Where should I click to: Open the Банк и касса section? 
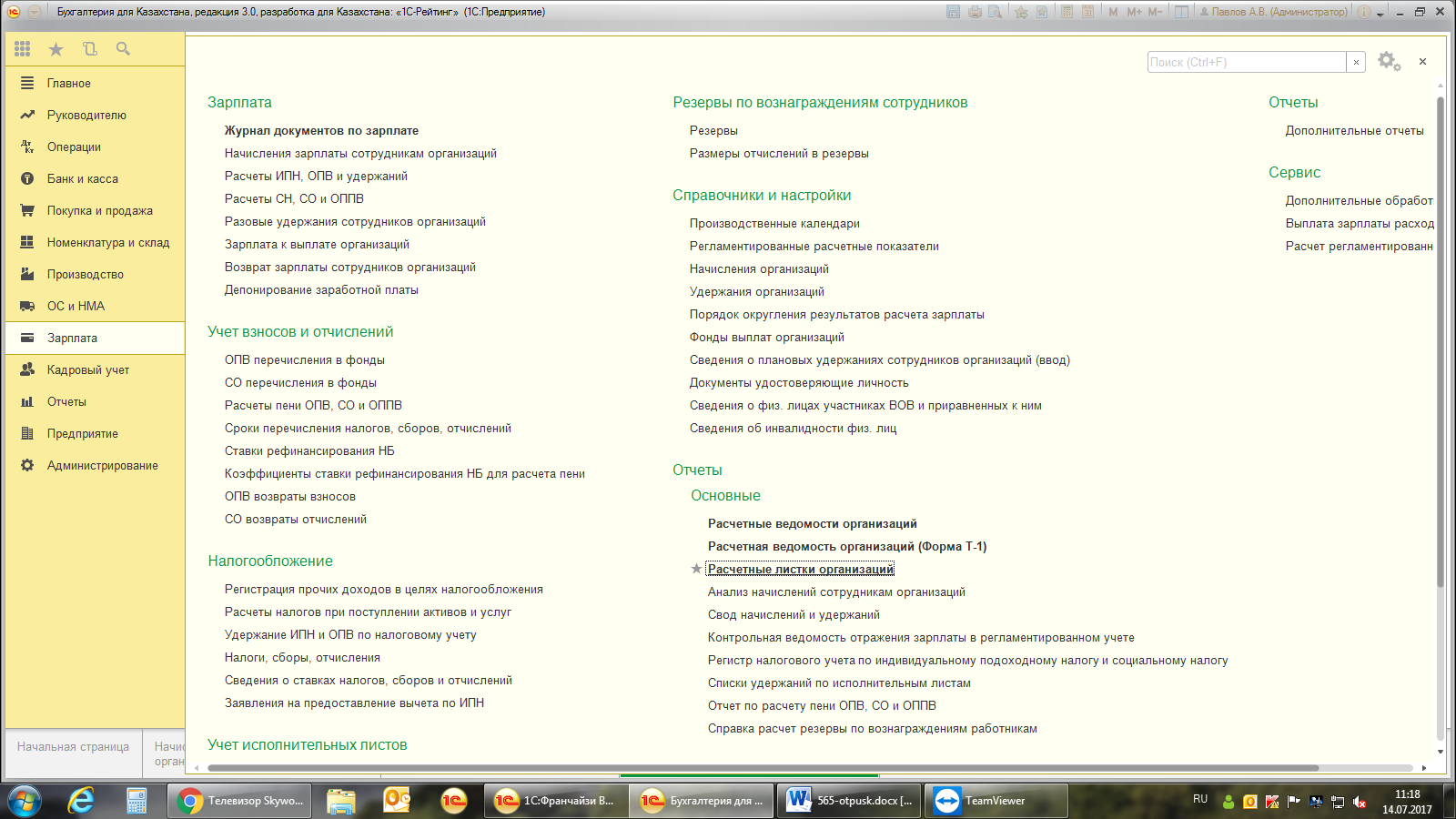[95, 178]
